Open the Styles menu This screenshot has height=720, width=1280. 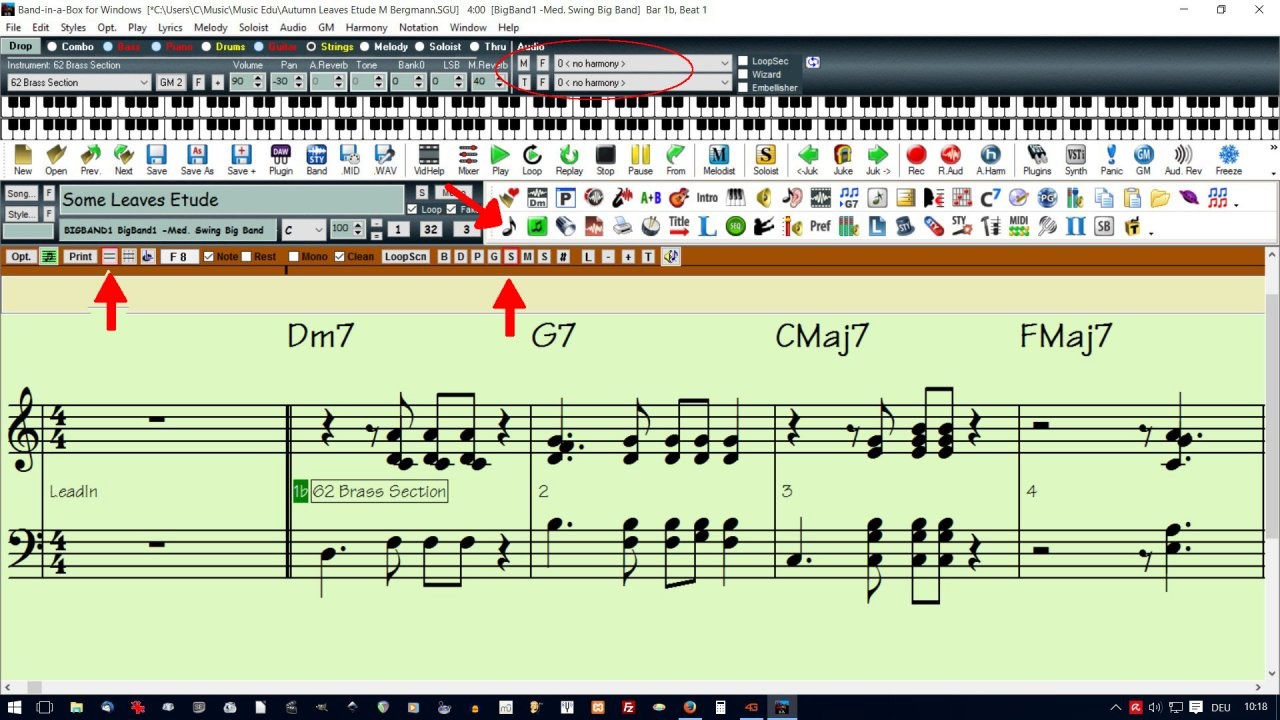pos(73,27)
